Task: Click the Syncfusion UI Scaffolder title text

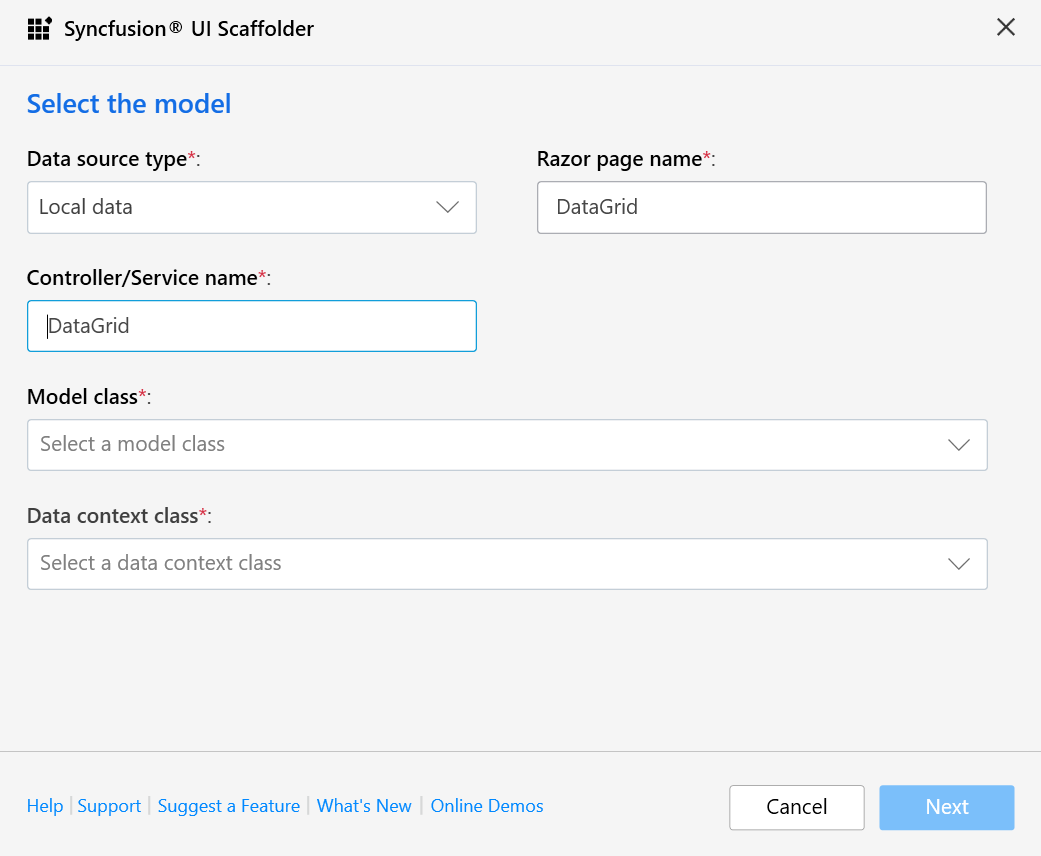Action: pos(189,29)
